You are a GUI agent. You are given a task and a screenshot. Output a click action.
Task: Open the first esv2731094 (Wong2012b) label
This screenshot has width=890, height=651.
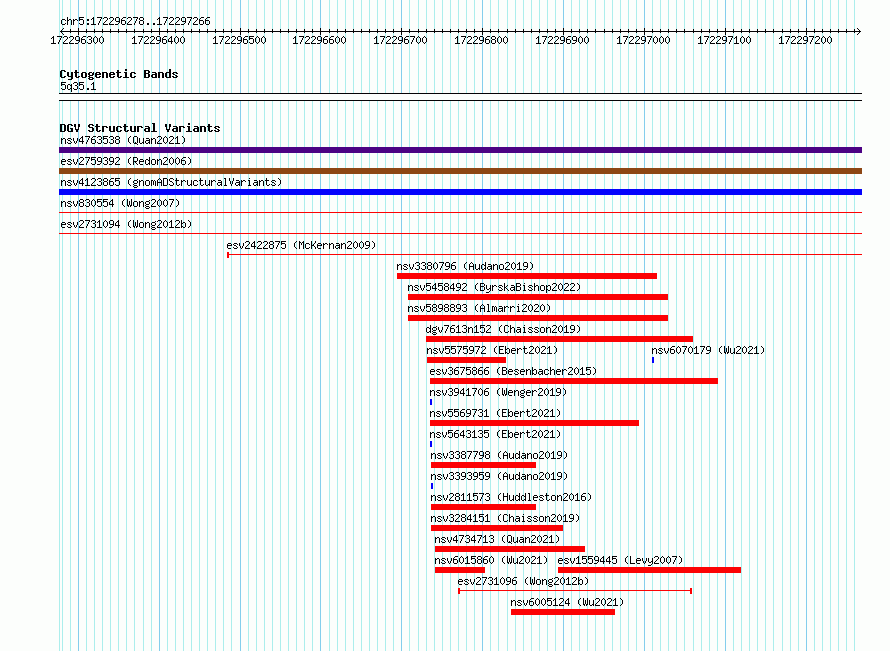(x=126, y=224)
